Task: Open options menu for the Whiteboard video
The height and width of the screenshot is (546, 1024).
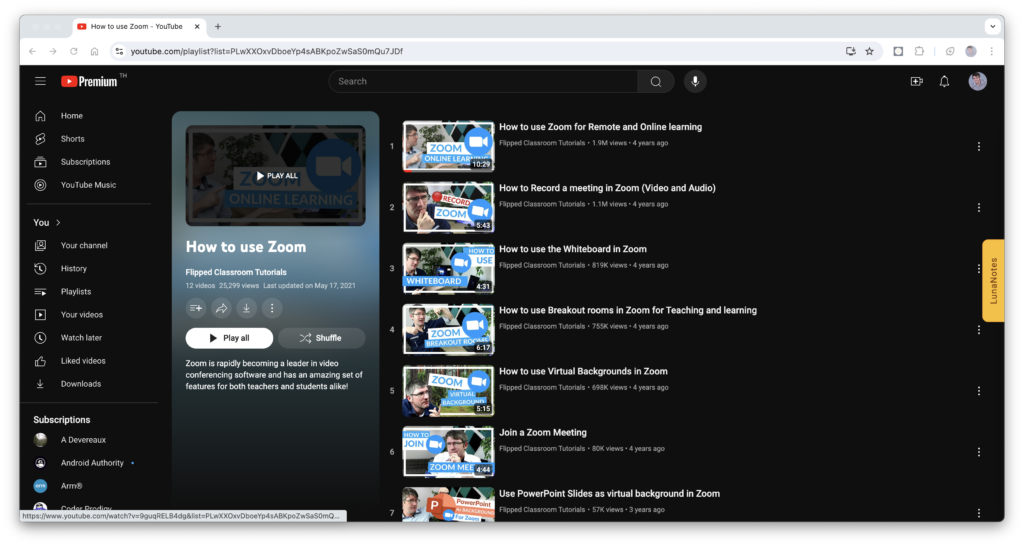Action: pyautogui.click(x=978, y=268)
